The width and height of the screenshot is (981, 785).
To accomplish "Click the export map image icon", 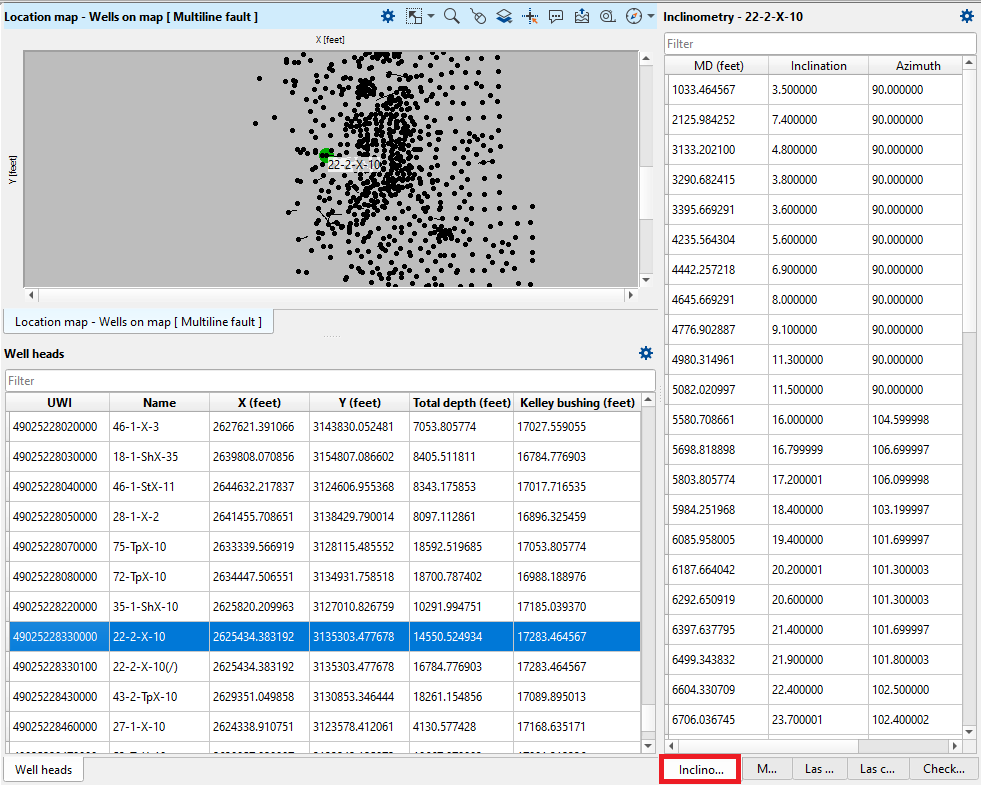I will click(x=582, y=16).
